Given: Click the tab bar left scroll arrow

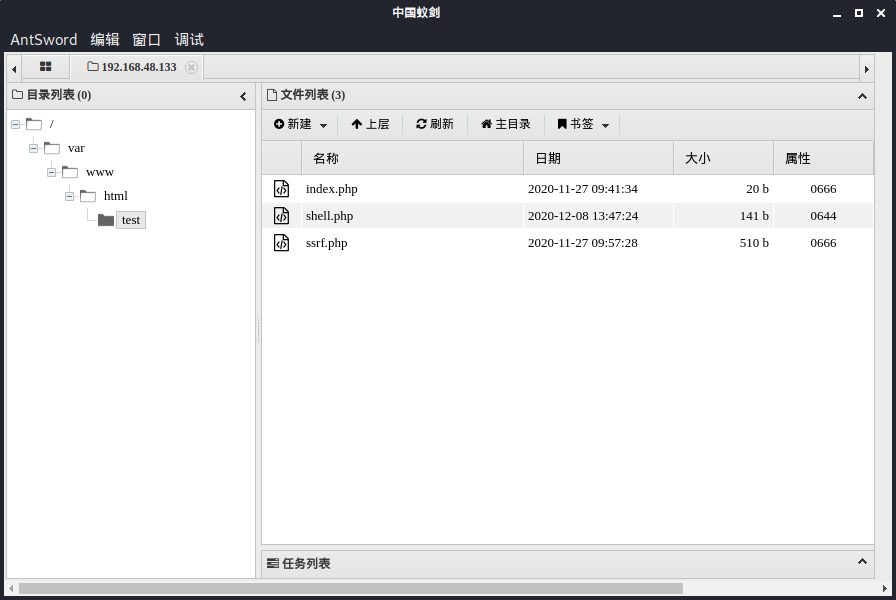Looking at the screenshot, I should coord(14,69).
